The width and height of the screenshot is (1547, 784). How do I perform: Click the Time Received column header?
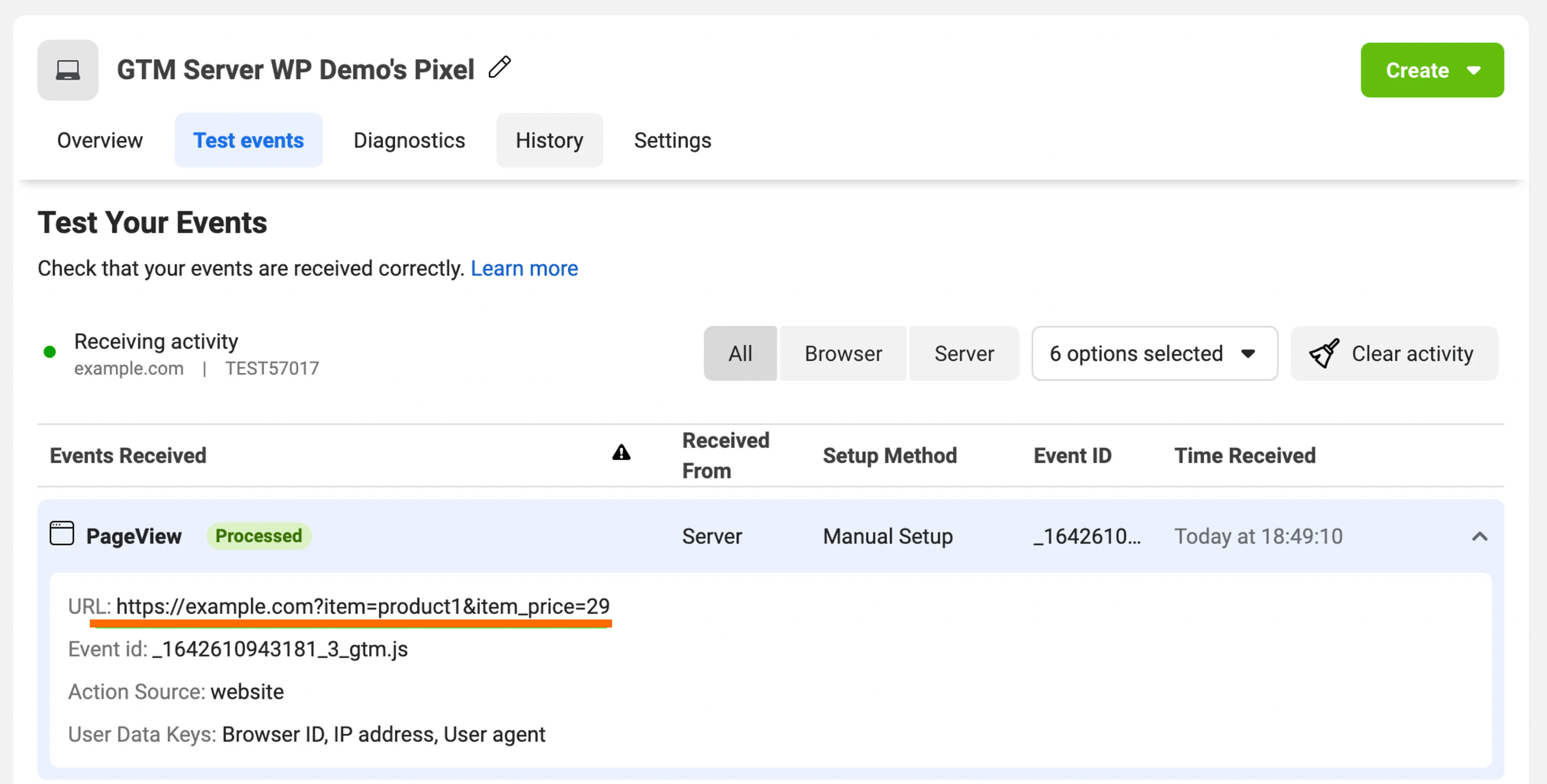pyautogui.click(x=1244, y=455)
